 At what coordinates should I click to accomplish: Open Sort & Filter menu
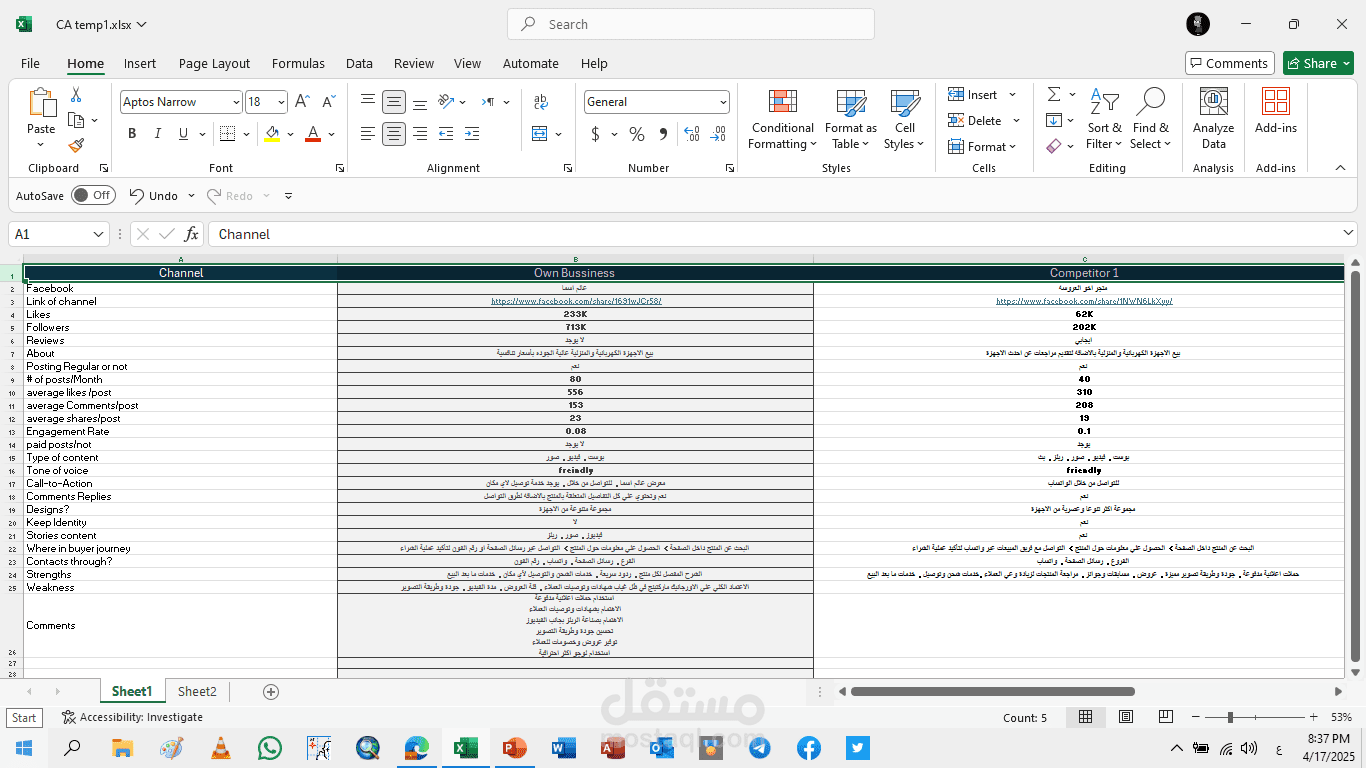tap(1105, 119)
